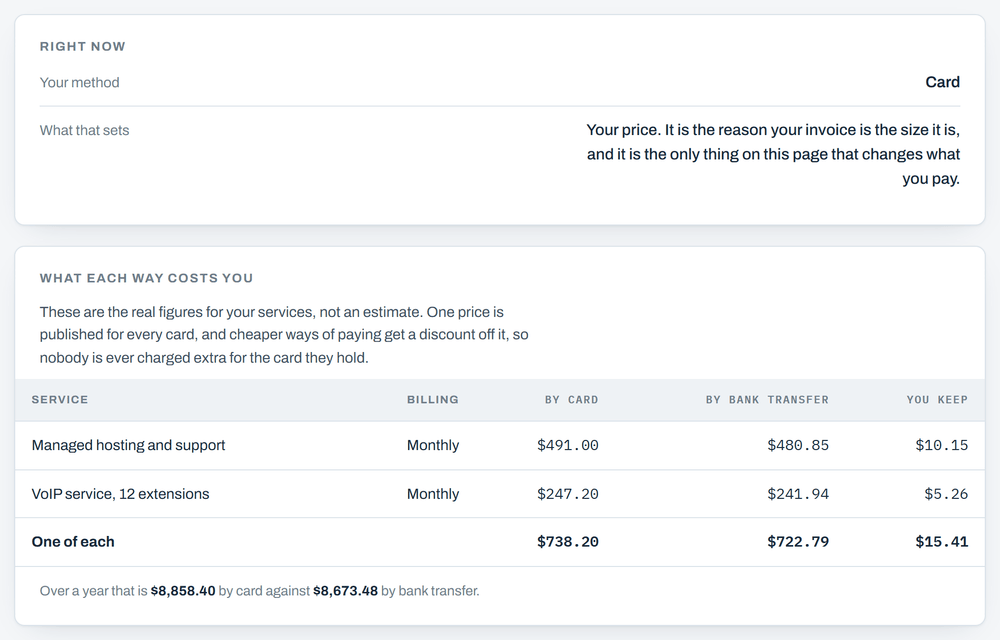
Task: Click the 'Card' payment method value
Action: (x=942, y=82)
